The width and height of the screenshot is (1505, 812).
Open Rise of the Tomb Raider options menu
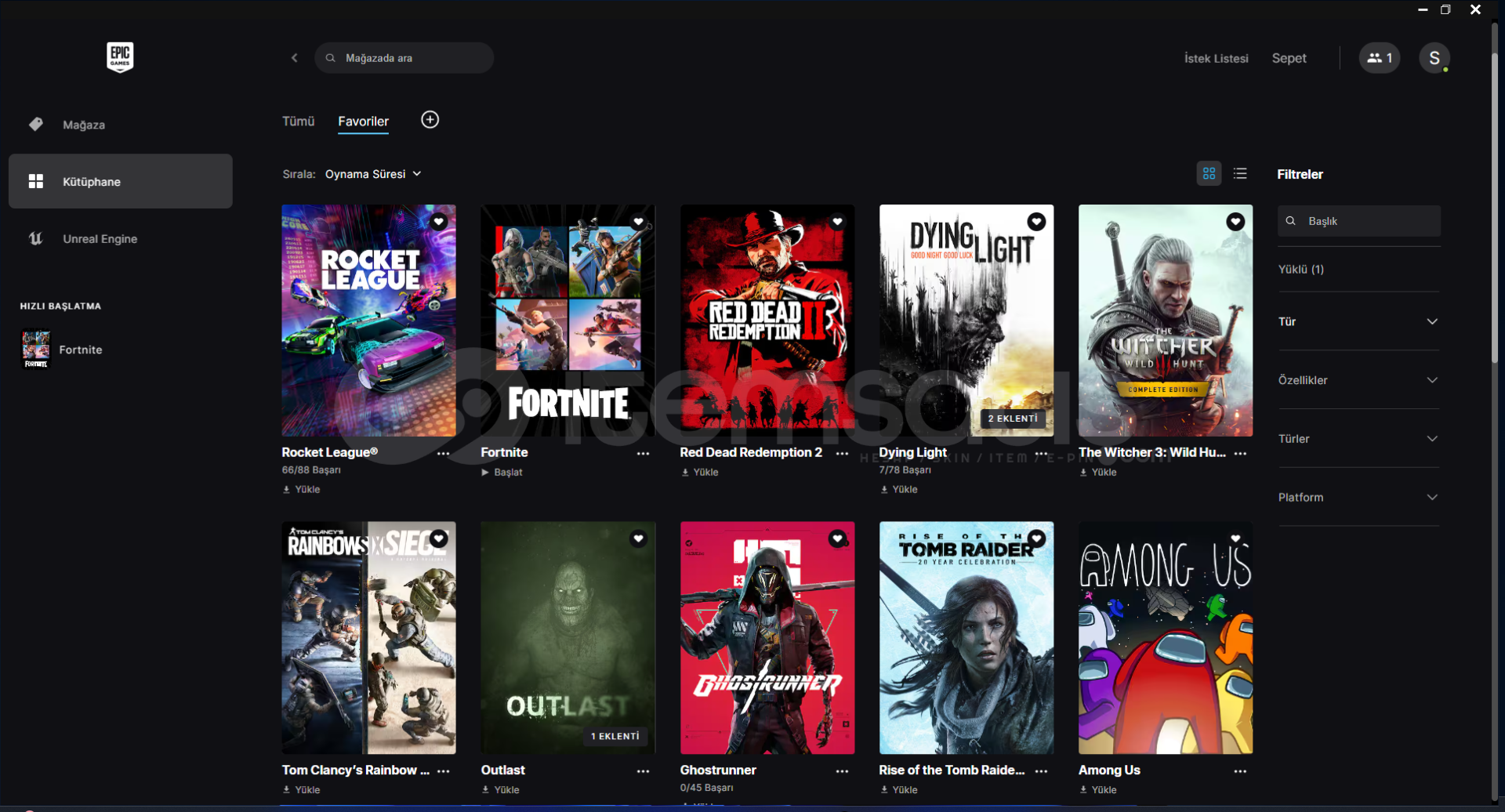[x=1041, y=770]
